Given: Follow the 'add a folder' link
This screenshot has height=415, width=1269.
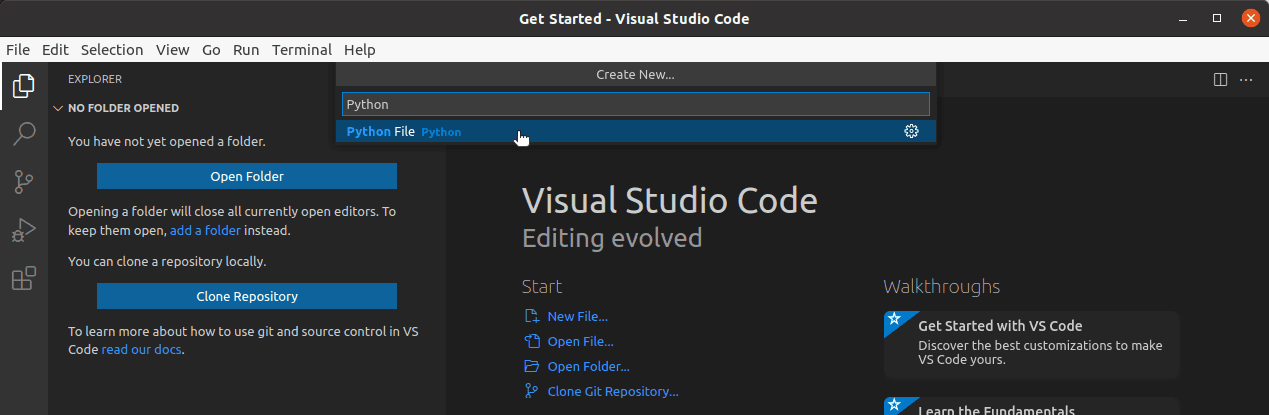Looking at the screenshot, I should (x=205, y=230).
